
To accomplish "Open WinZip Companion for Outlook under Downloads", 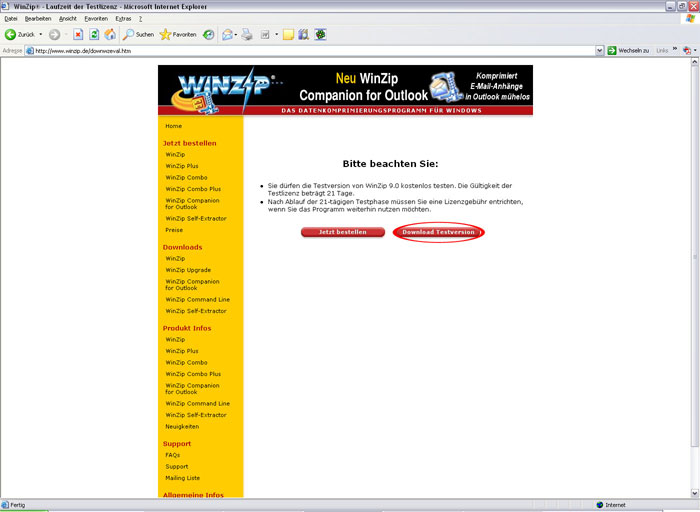I will (x=192, y=285).
